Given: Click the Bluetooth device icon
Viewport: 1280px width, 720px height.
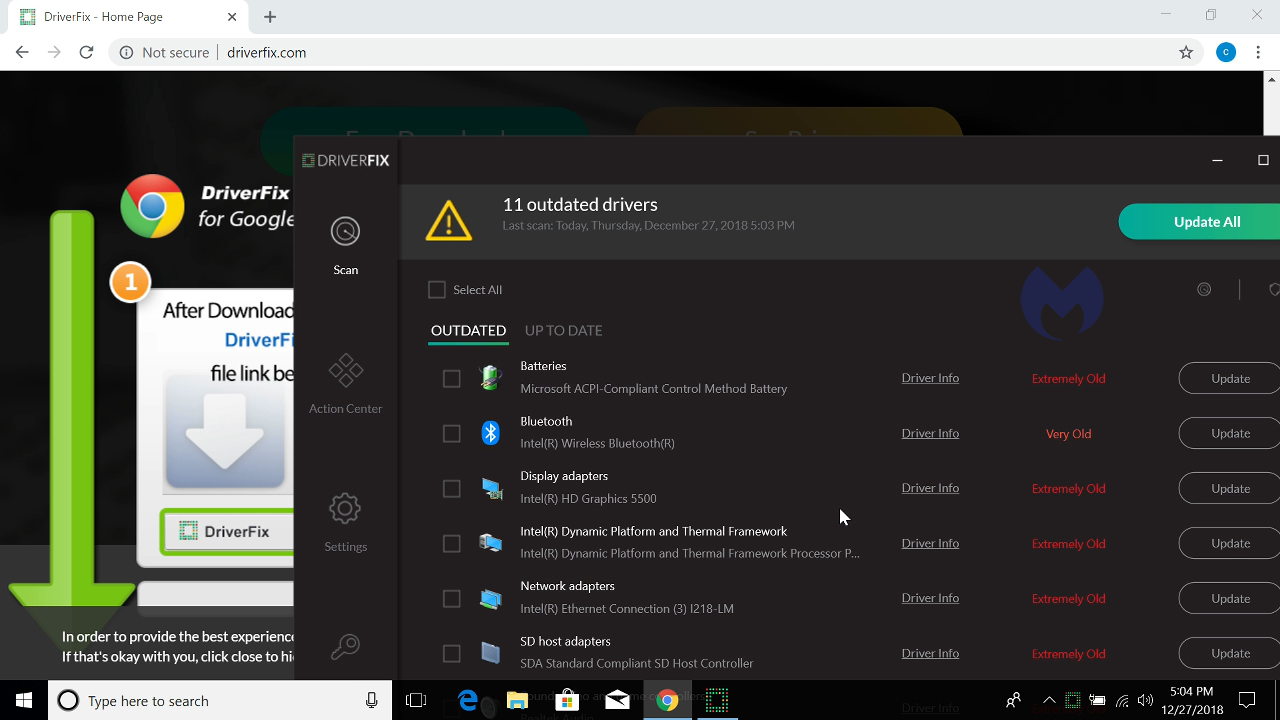Looking at the screenshot, I should pos(491,432).
